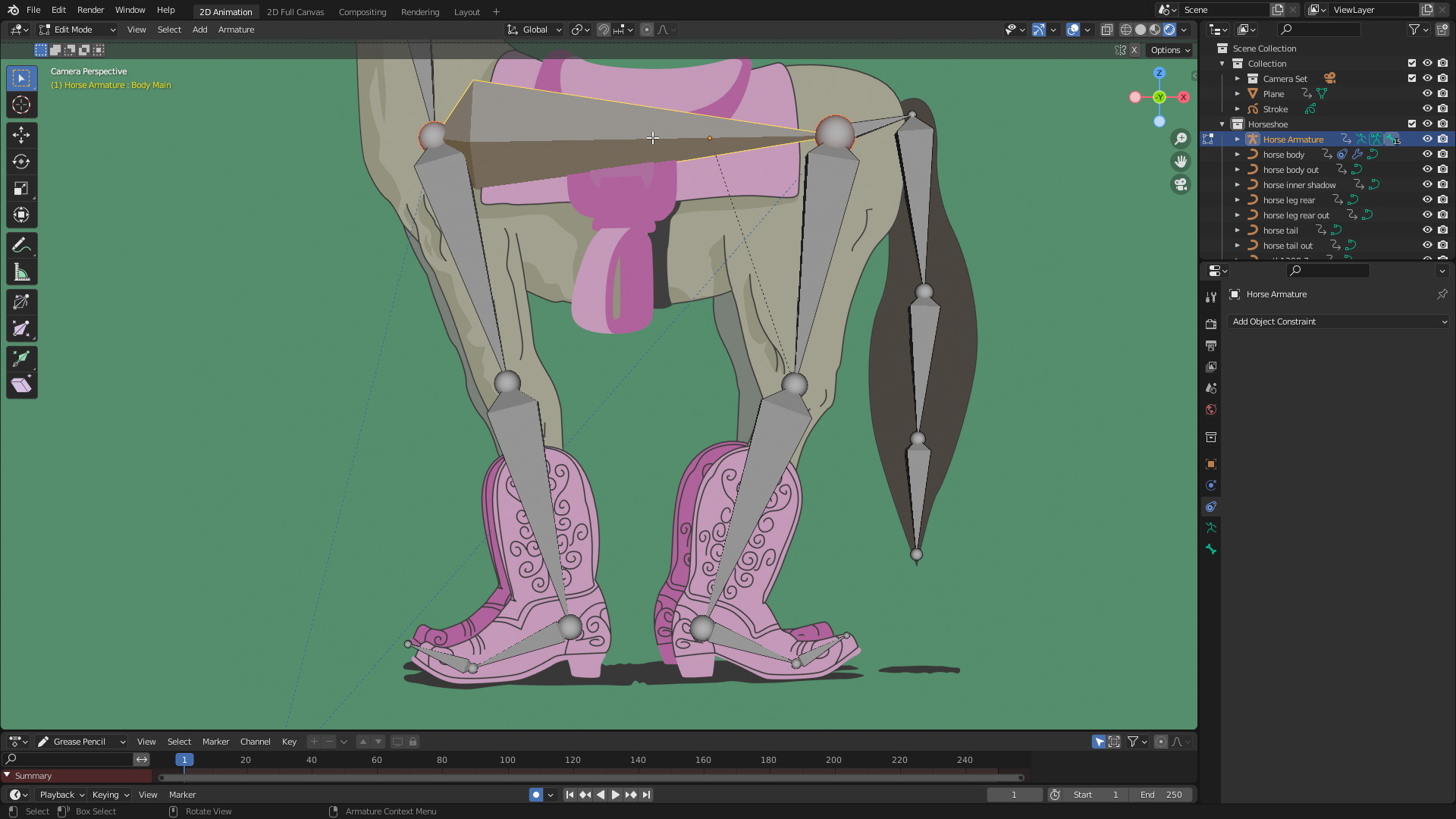Screen dimensions: 1456x819
Task: Open the File menu
Action: (x=33, y=11)
